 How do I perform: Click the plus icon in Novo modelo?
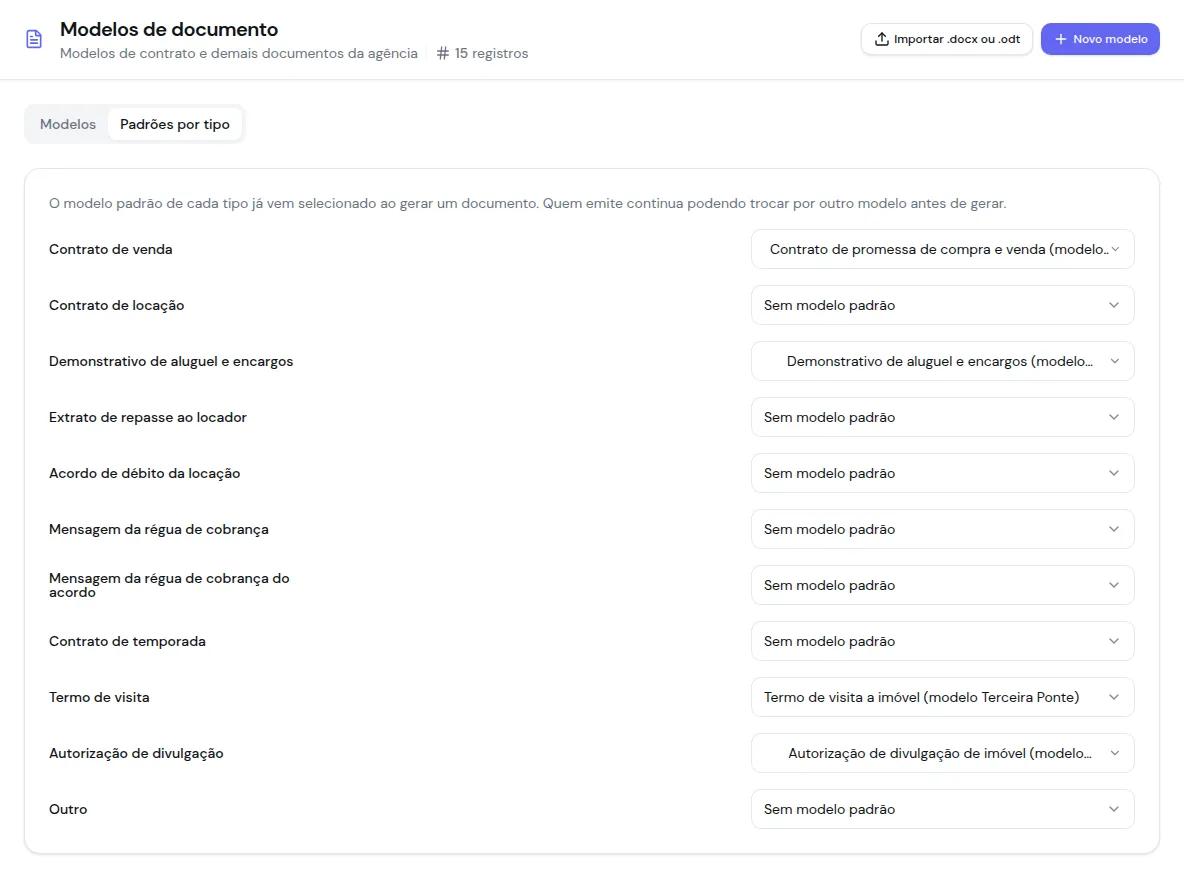[1060, 39]
